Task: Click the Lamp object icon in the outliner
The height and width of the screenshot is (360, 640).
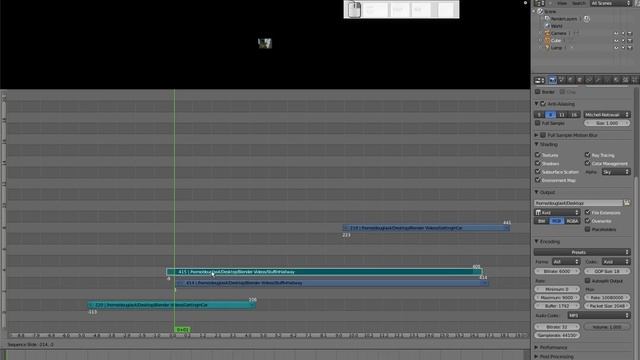Action: point(547,48)
